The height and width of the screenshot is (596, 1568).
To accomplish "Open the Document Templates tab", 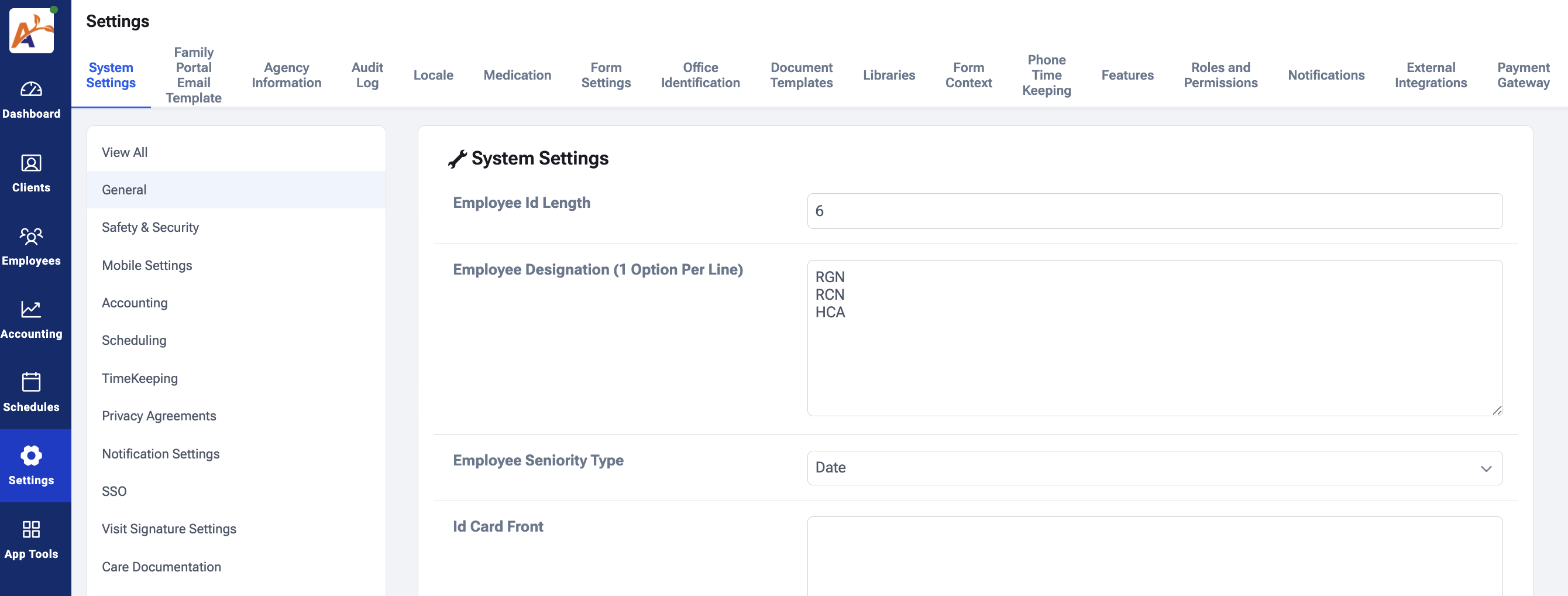I will point(801,75).
